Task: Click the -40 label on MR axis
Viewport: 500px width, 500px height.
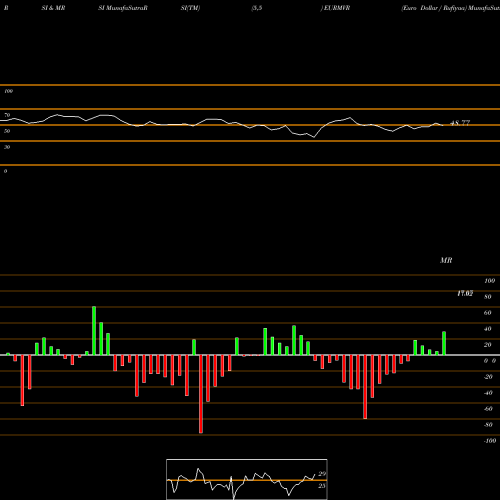Action: click(x=488, y=393)
